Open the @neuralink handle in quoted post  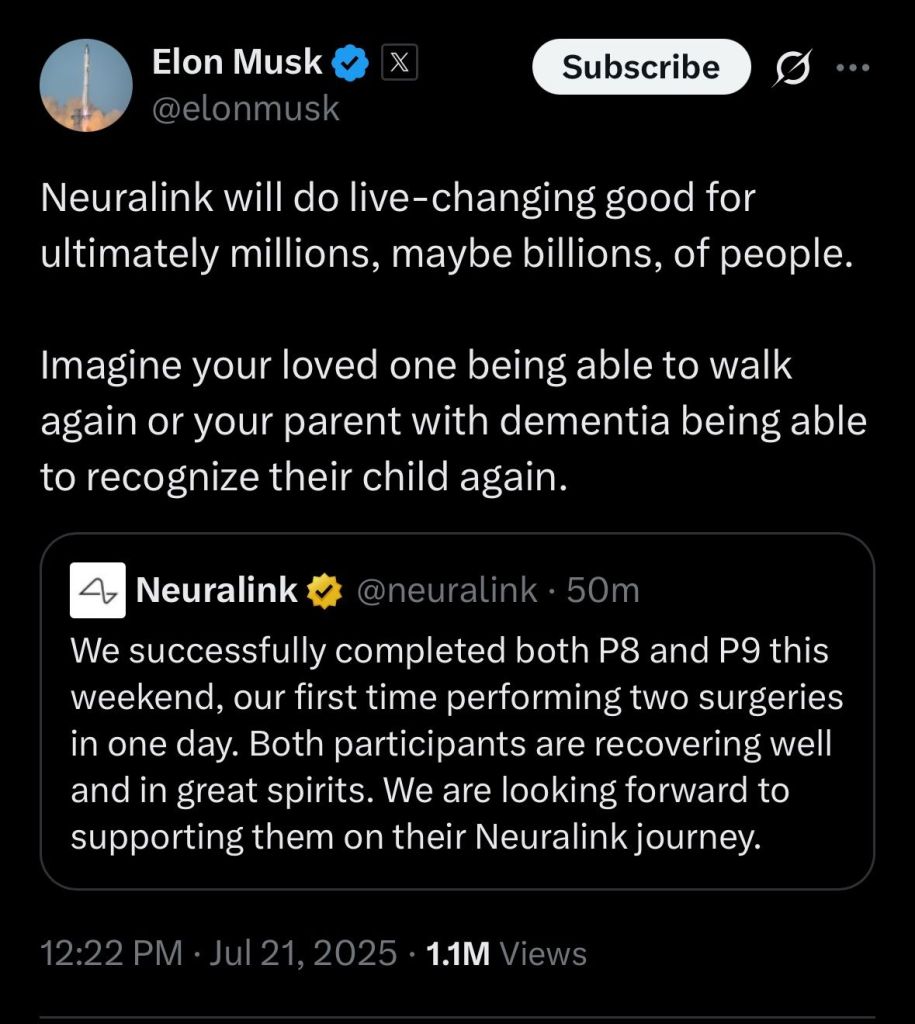[x=446, y=591]
